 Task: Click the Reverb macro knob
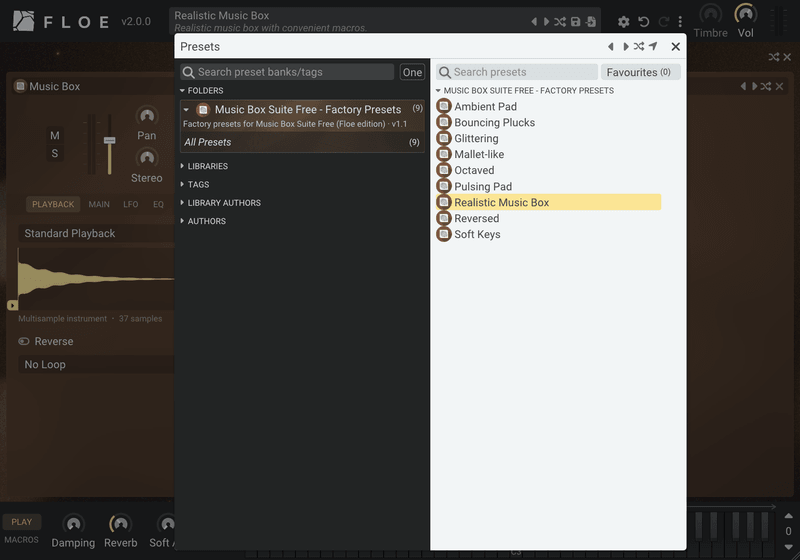click(120, 524)
